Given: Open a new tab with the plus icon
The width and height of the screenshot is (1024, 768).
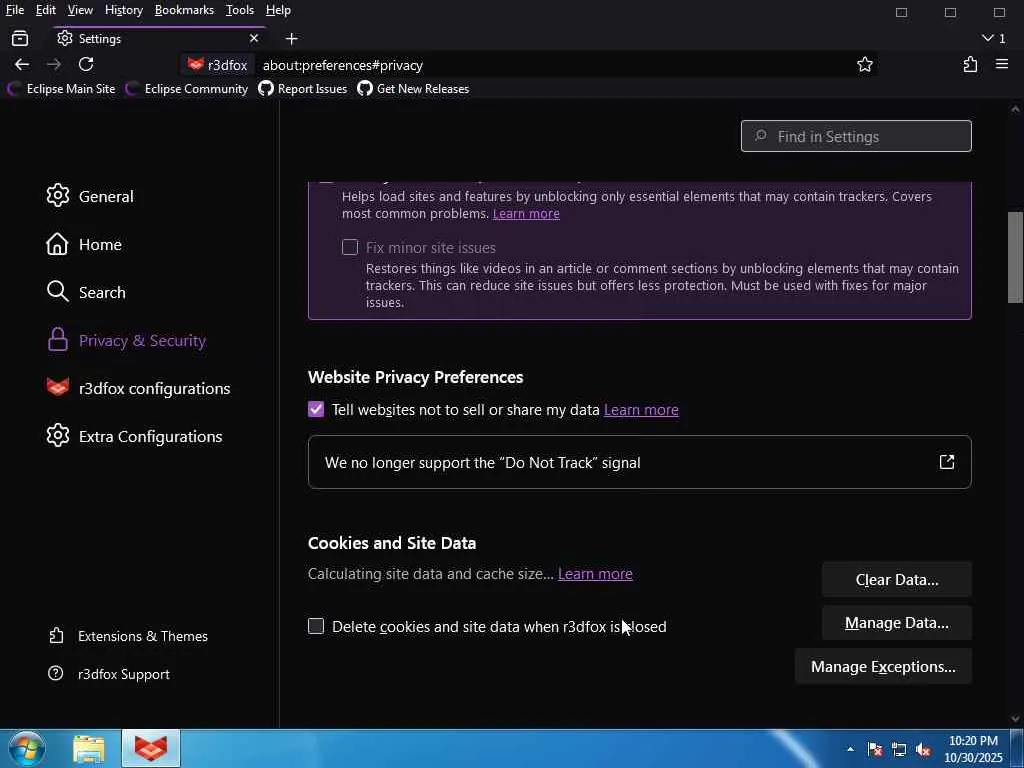Looking at the screenshot, I should (292, 39).
